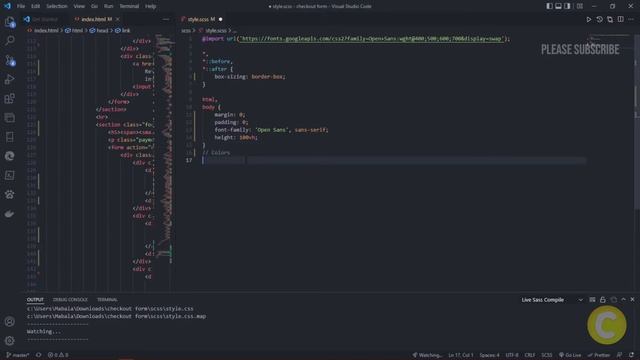Open errors and warnings count

click(58, 355)
